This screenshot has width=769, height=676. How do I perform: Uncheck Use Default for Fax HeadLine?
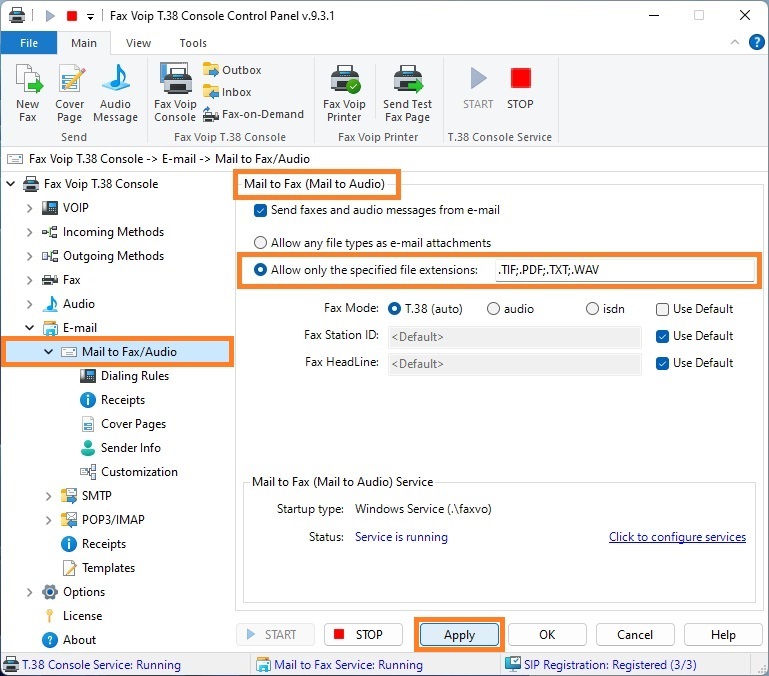click(662, 363)
